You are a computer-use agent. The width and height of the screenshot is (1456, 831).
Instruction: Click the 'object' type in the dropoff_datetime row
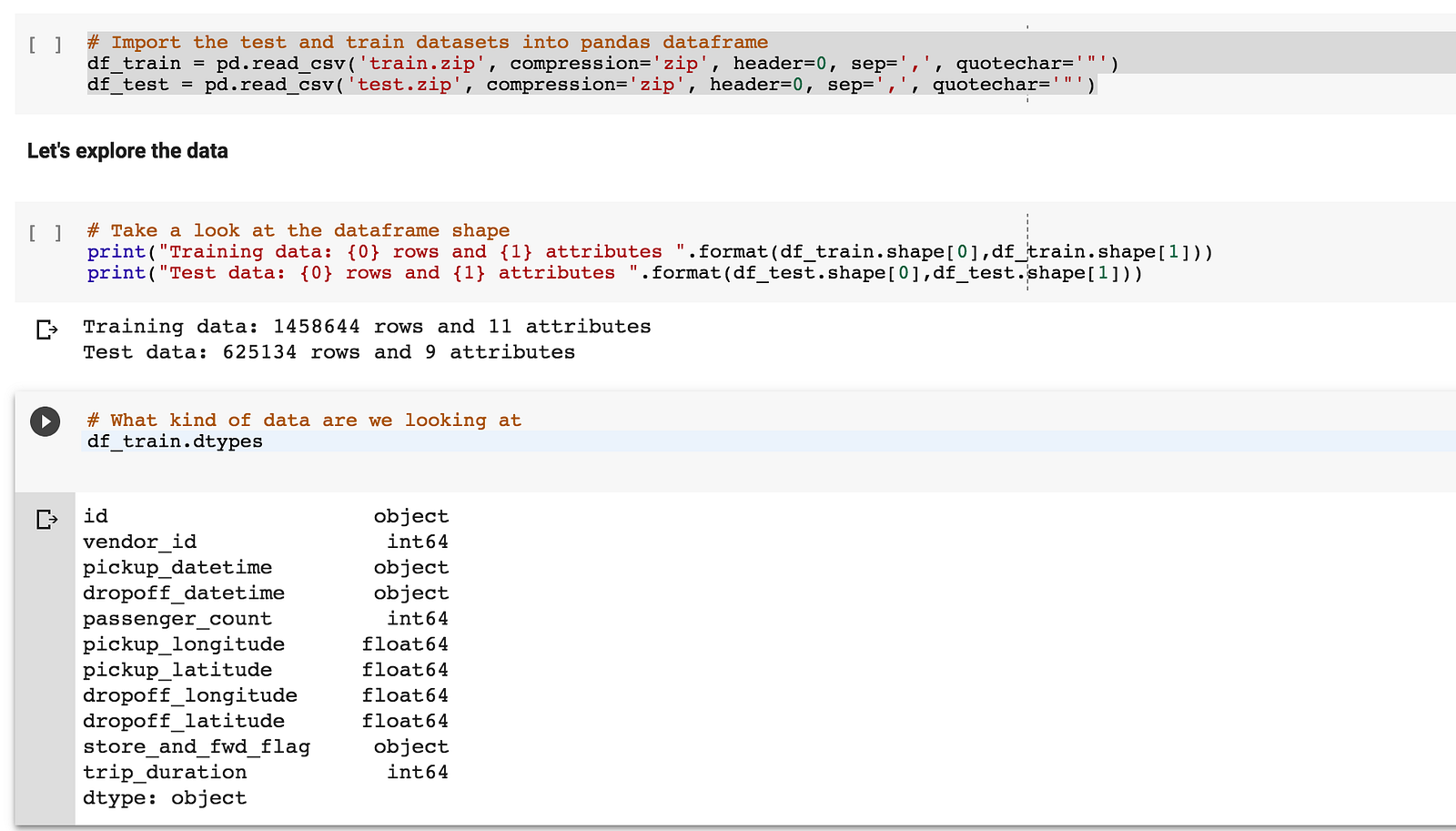(411, 593)
